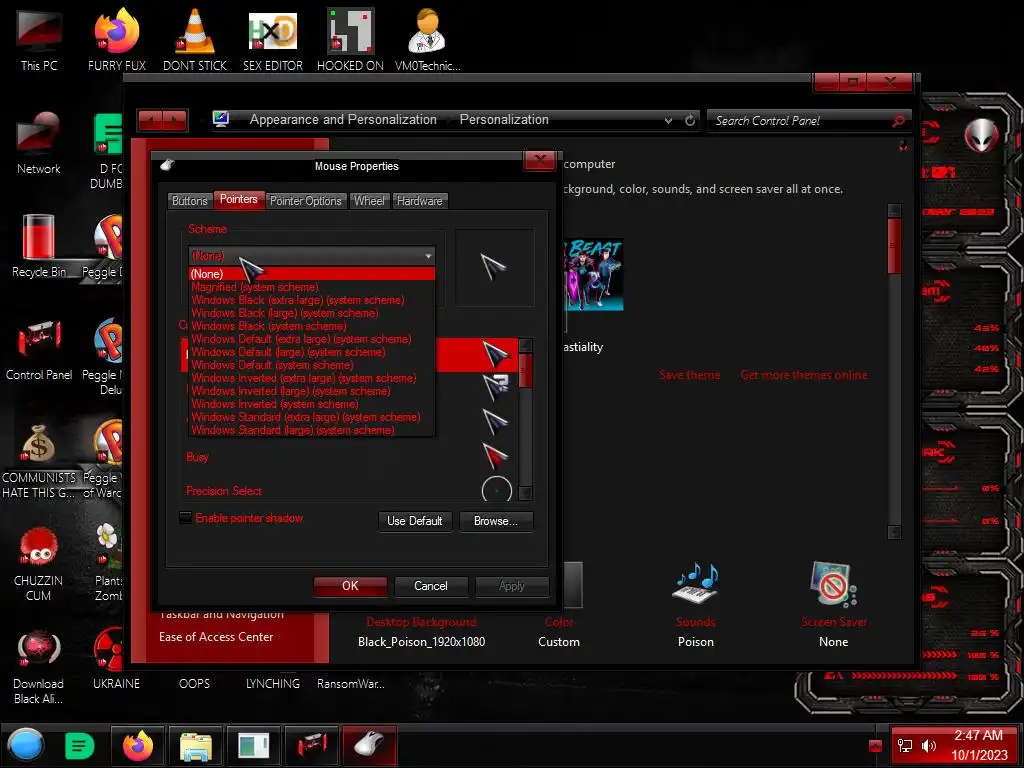Launch Firefox from the taskbar
The width and height of the screenshot is (1024, 768).
[138, 746]
